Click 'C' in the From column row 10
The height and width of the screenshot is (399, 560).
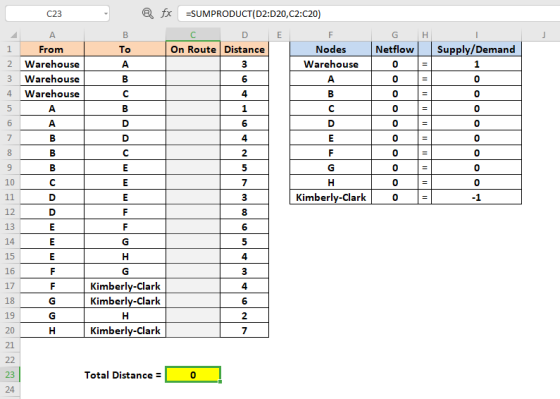[52, 183]
